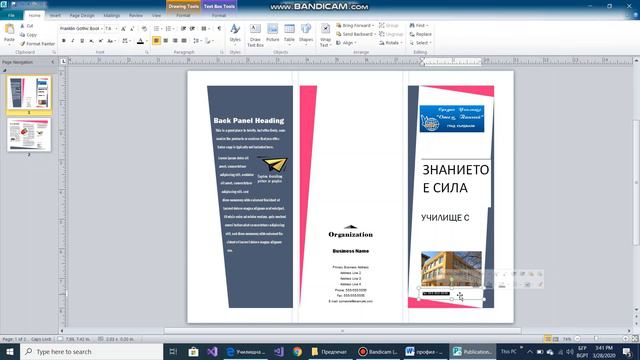Click the Find command
Viewport: 640px width, 360px height.
[419, 25]
